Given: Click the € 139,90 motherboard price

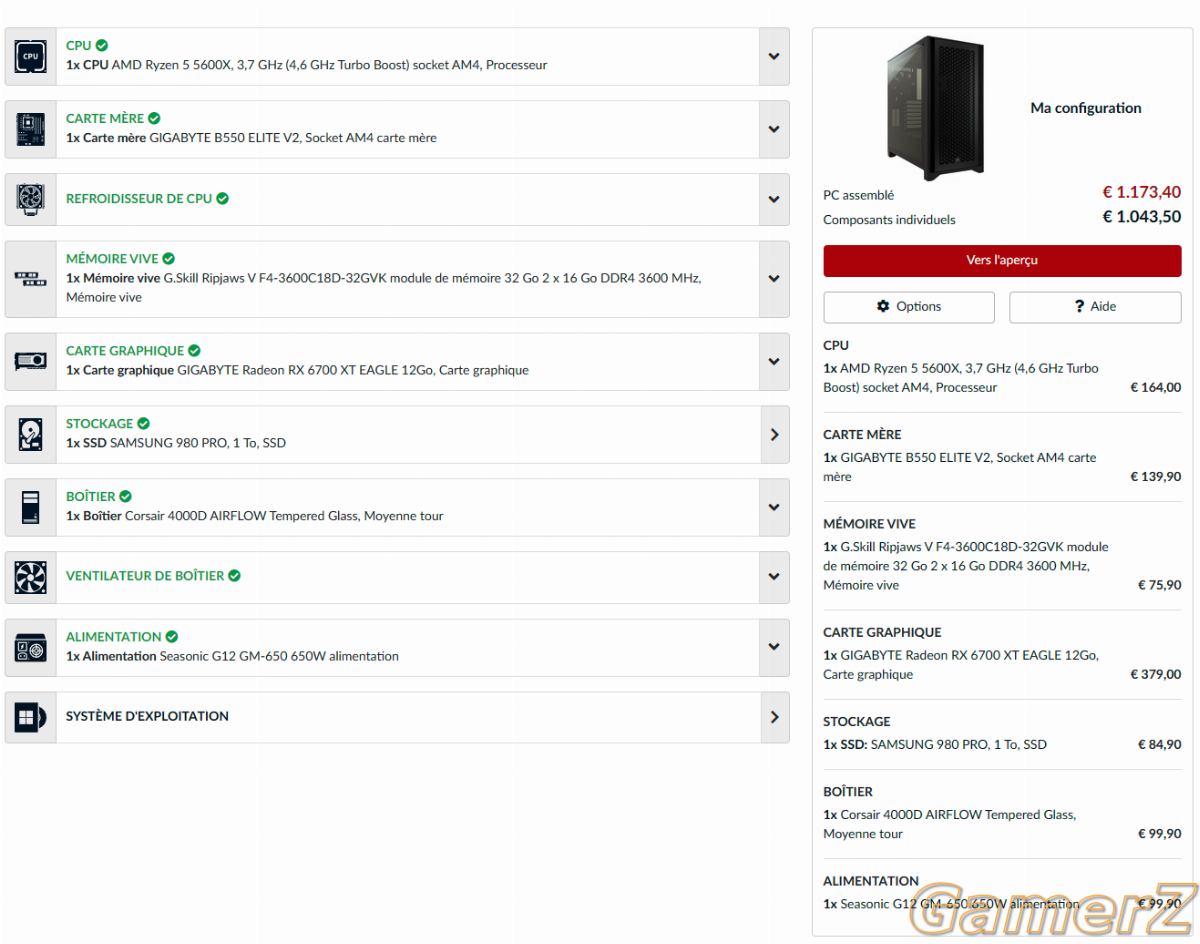Looking at the screenshot, I should pos(1155,476).
